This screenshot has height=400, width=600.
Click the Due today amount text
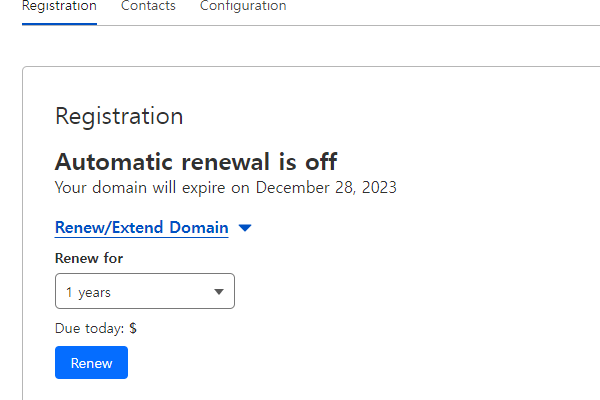pyautogui.click(x=96, y=328)
